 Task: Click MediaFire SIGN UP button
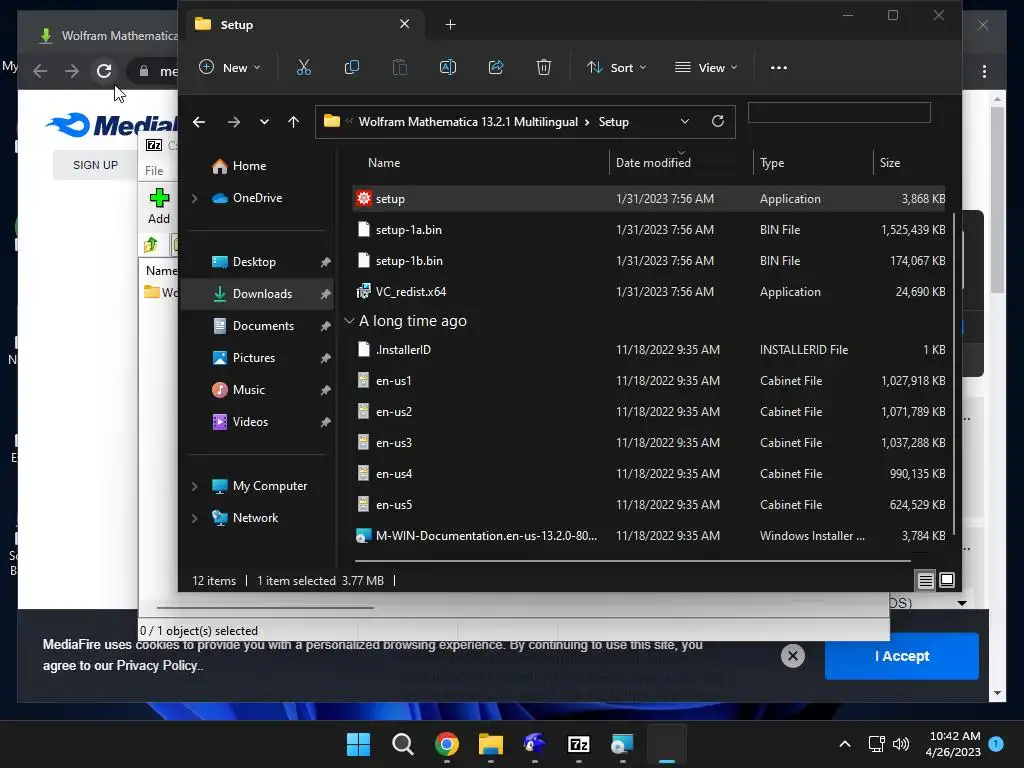[x=95, y=165]
